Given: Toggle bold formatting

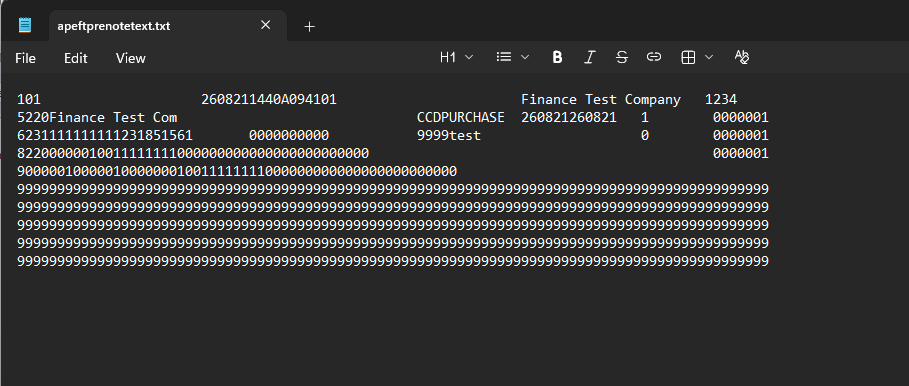Looking at the screenshot, I should pos(557,57).
